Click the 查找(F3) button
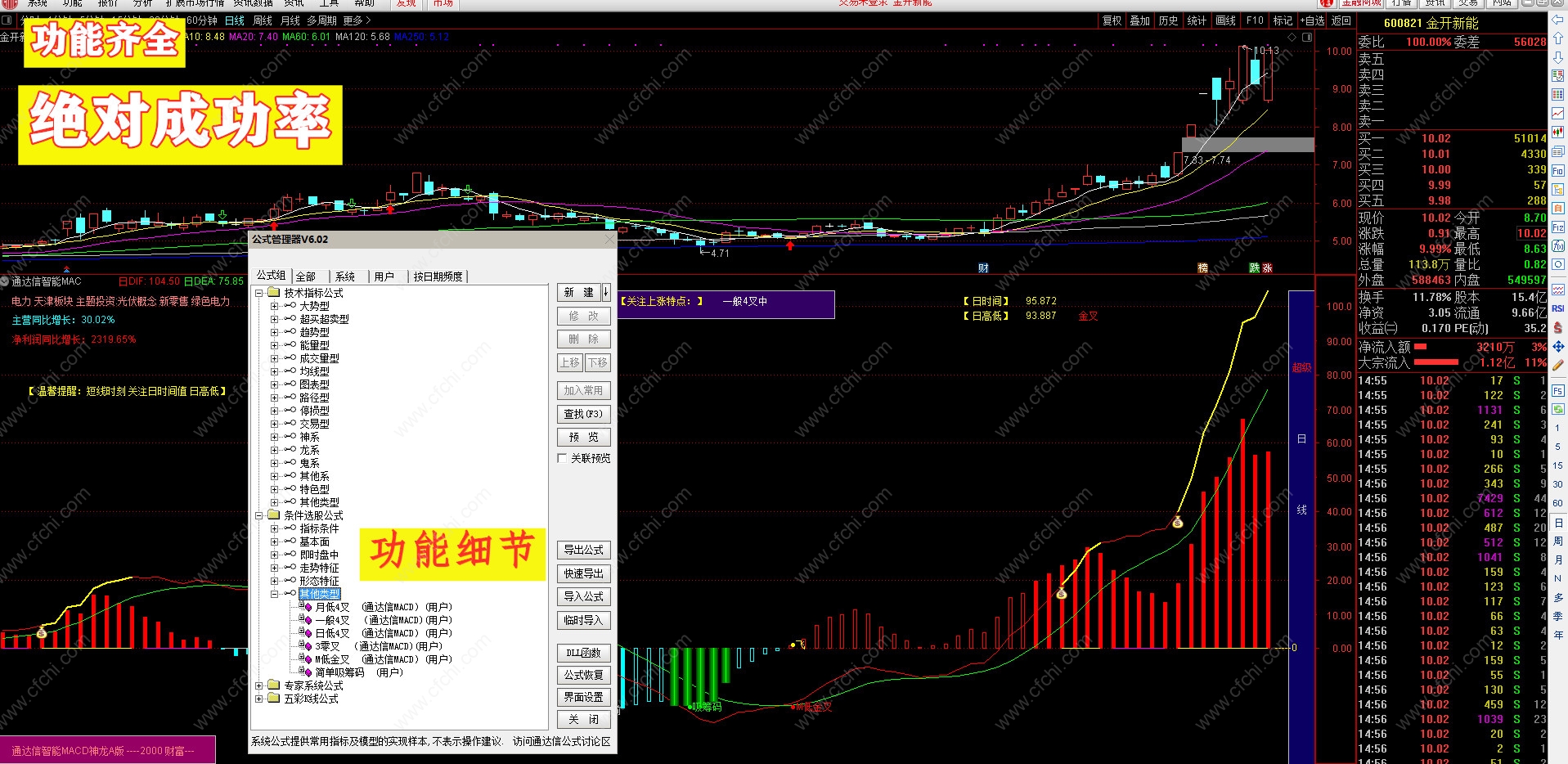The height and width of the screenshot is (764, 1568). pyautogui.click(x=584, y=414)
